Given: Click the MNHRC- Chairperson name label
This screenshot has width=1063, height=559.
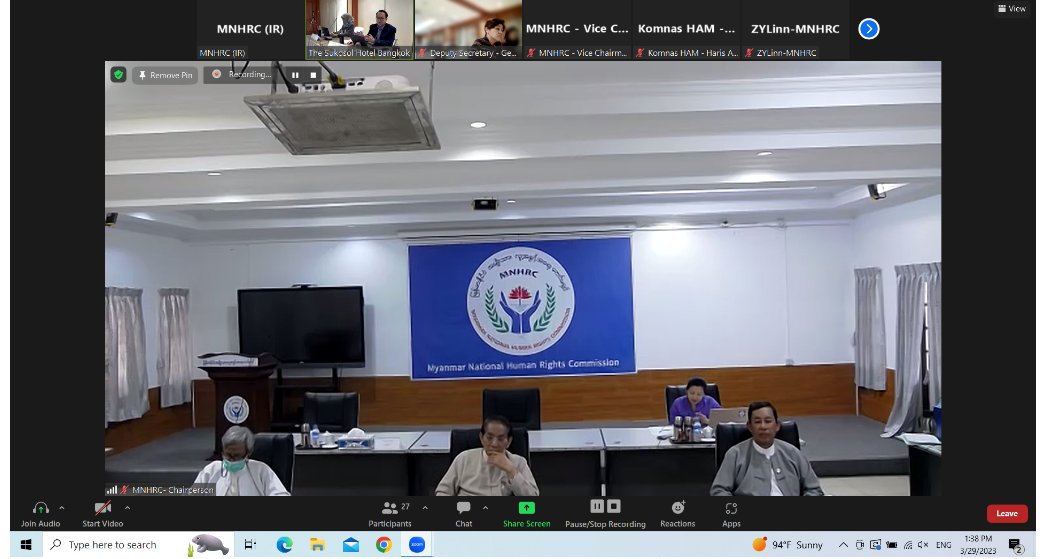Looking at the screenshot, I should point(172,489).
